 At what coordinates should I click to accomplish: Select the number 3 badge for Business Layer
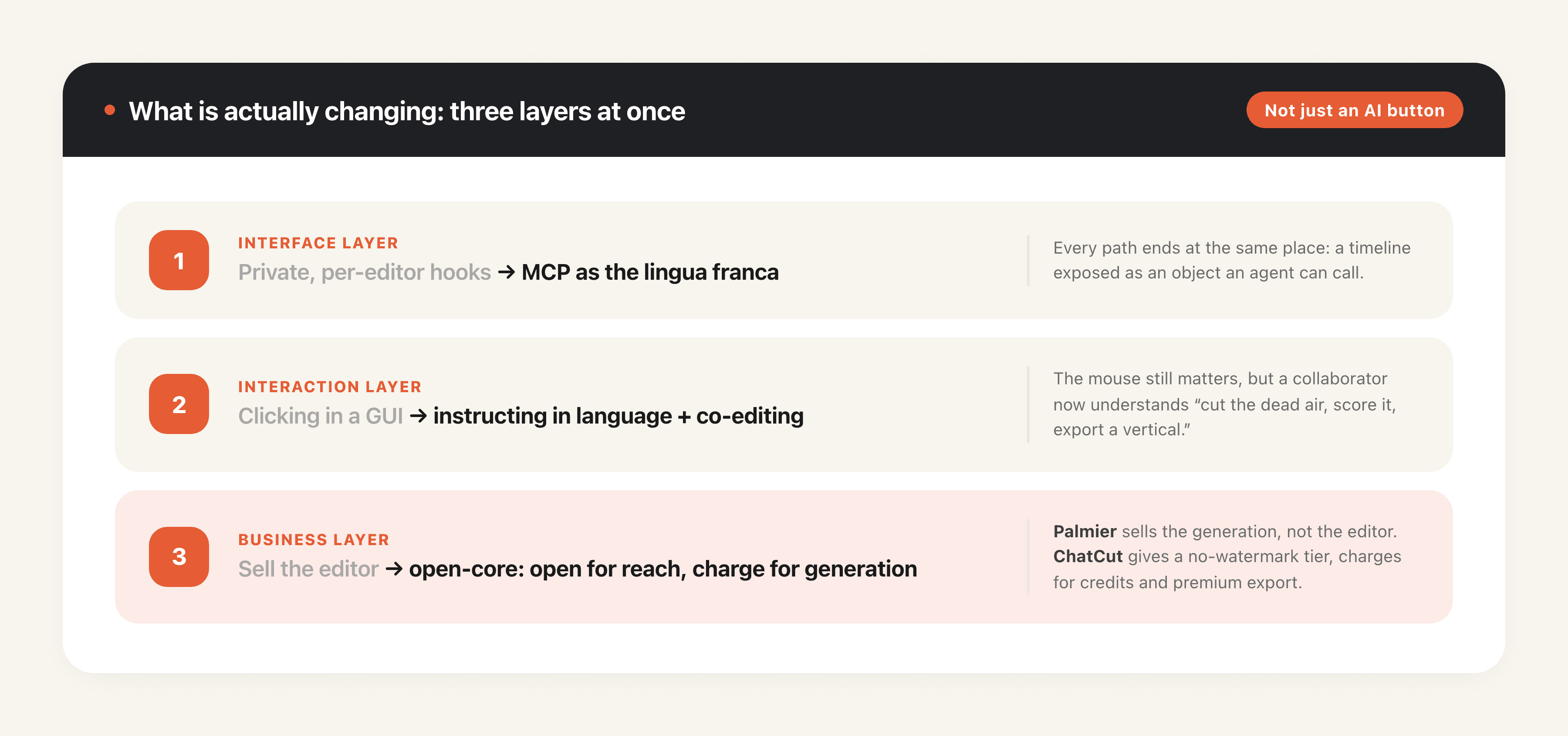(179, 556)
